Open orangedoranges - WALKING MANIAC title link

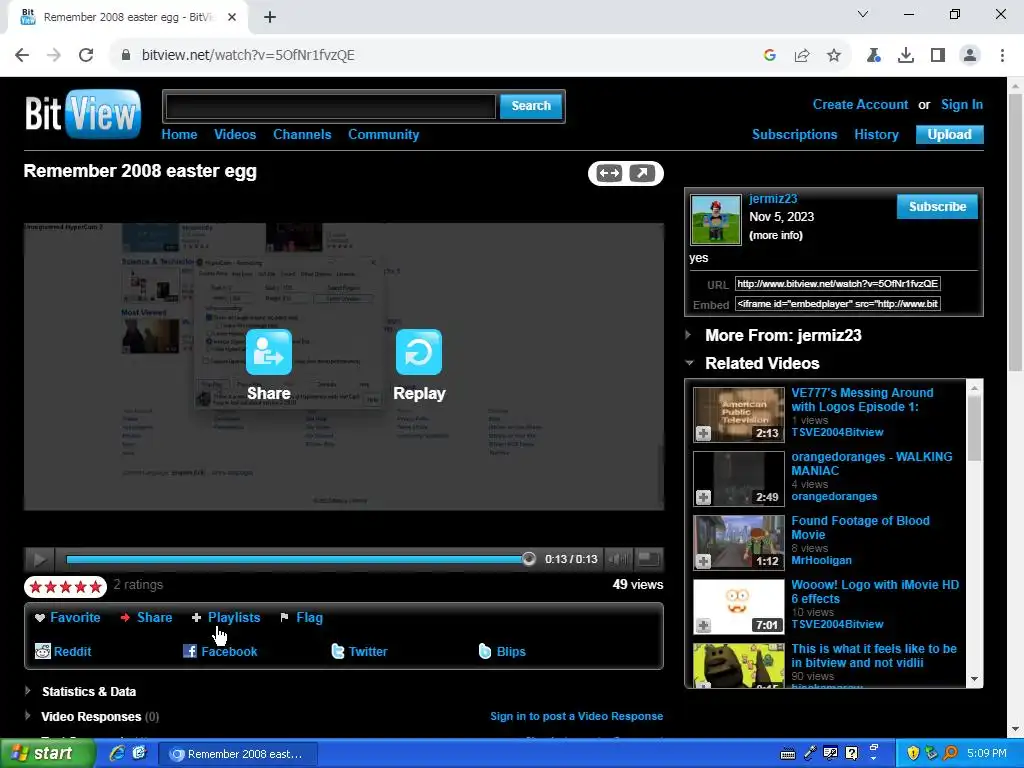[x=872, y=464]
